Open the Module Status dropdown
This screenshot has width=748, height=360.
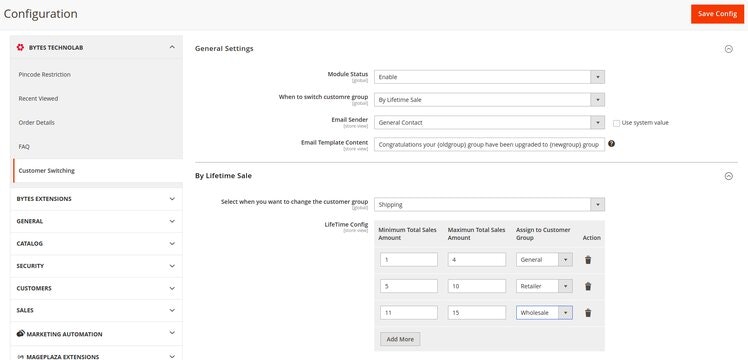point(489,77)
